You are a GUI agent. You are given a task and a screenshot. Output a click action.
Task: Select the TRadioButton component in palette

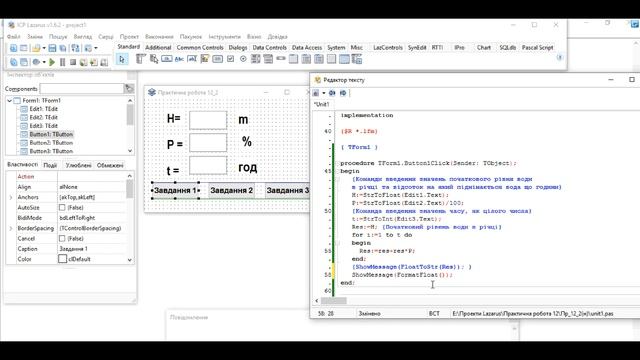tap(243, 59)
